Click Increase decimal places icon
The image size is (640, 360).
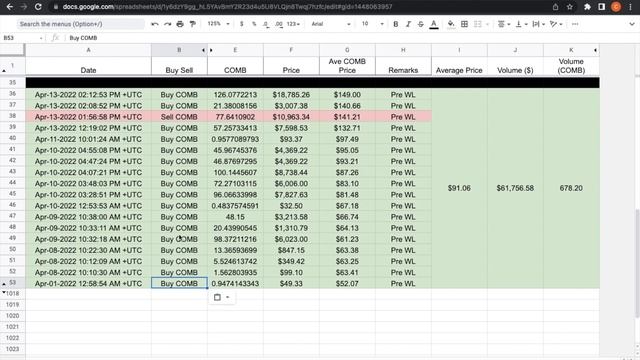point(278,24)
